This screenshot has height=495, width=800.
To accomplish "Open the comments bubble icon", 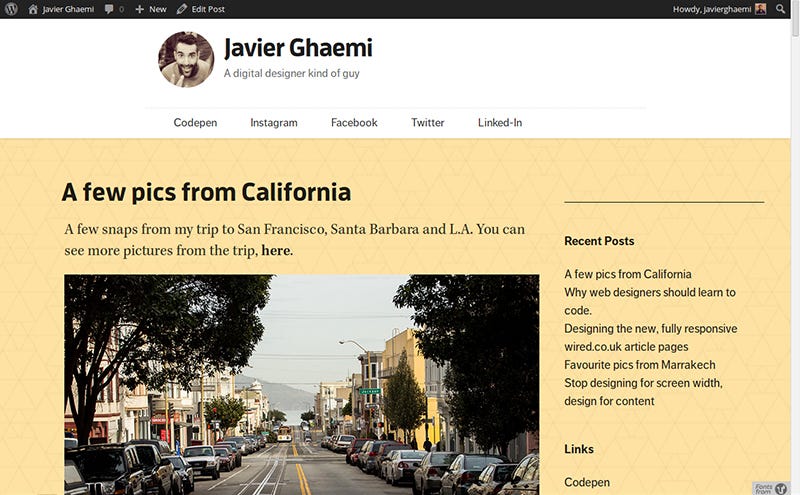I will pos(109,9).
